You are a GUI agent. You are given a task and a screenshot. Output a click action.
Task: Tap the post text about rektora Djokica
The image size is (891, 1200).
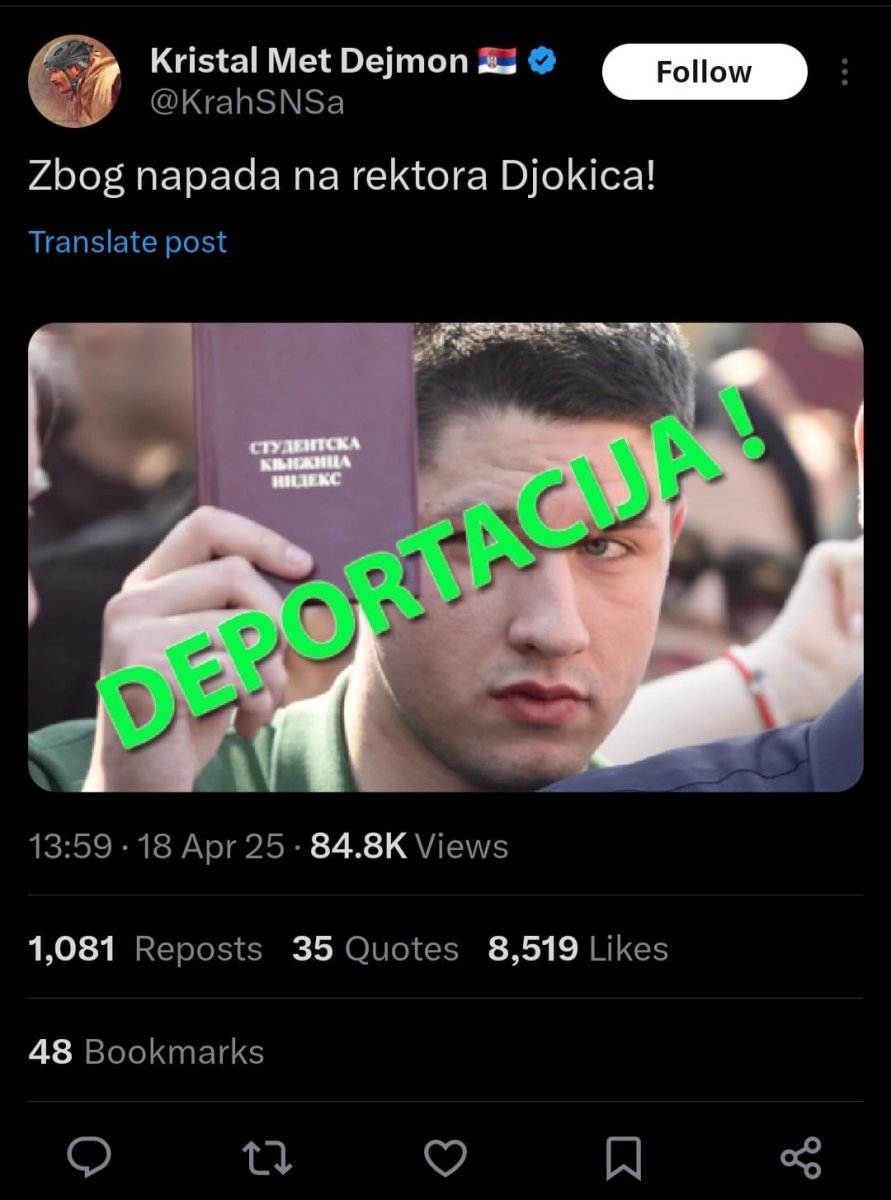(x=343, y=177)
